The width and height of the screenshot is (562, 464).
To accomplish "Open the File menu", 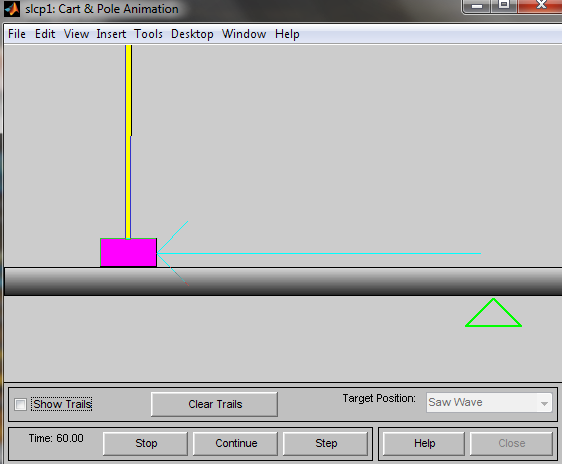I will (x=17, y=34).
